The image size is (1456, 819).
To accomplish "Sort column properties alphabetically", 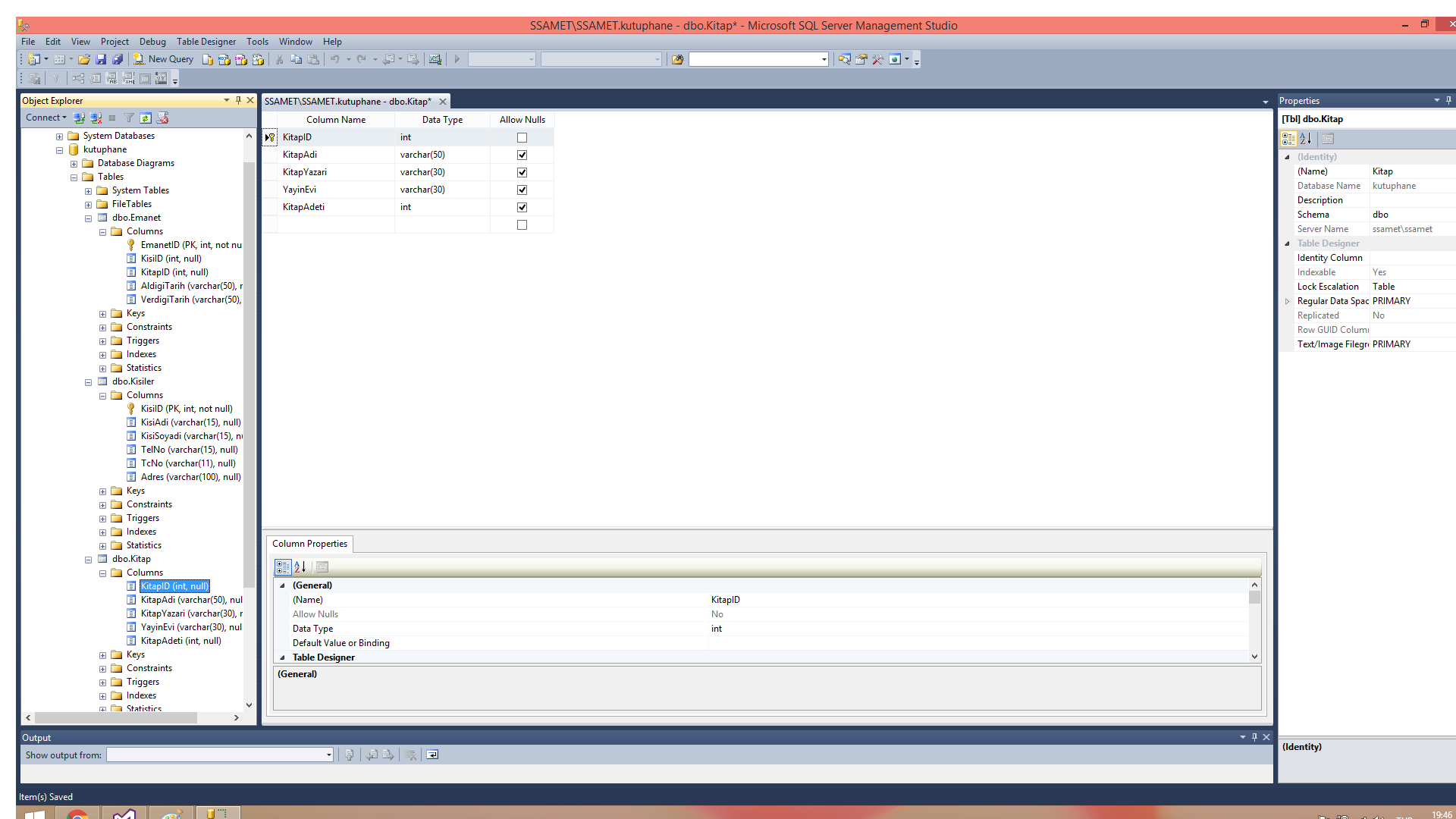I will (x=300, y=566).
